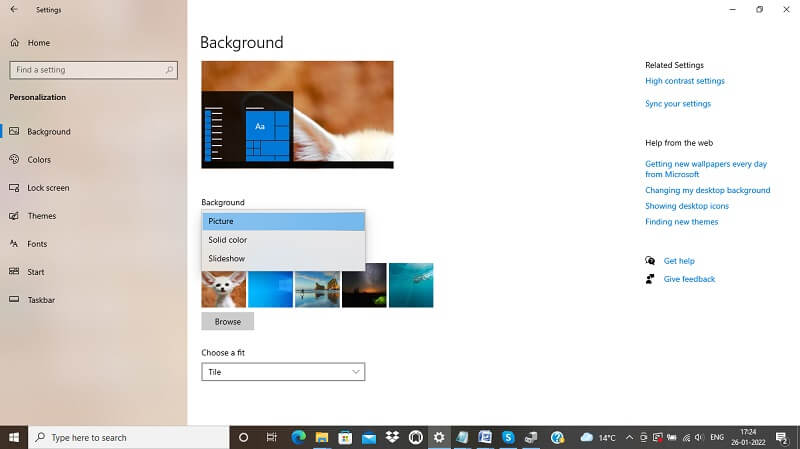
Task: Choose the underwater swimmer wallpaper thumbnail
Action: tap(411, 285)
